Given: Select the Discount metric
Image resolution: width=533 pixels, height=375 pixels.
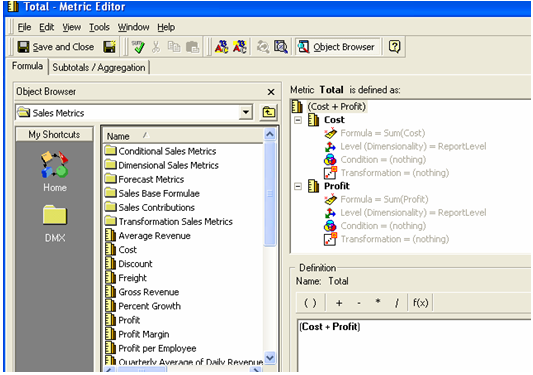Looking at the screenshot, I should click(128, 264).
